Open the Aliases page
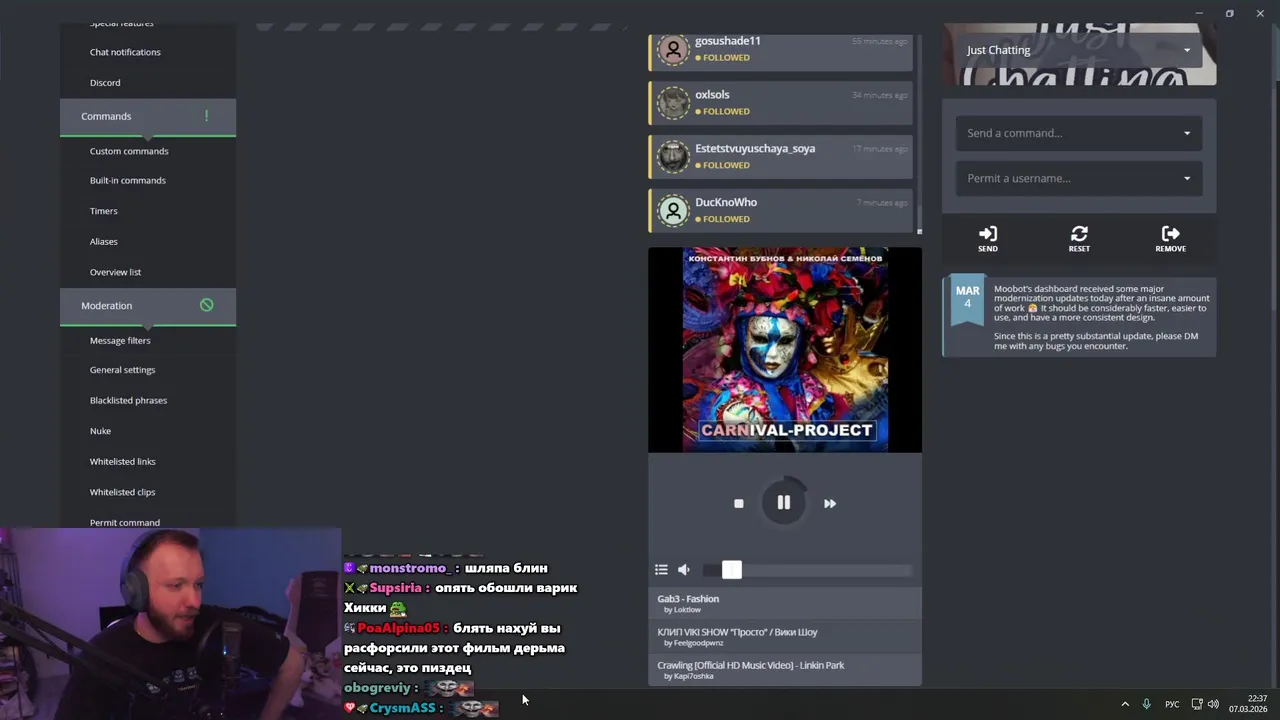The image size is (1280, 720). click(x=104, y=241)
